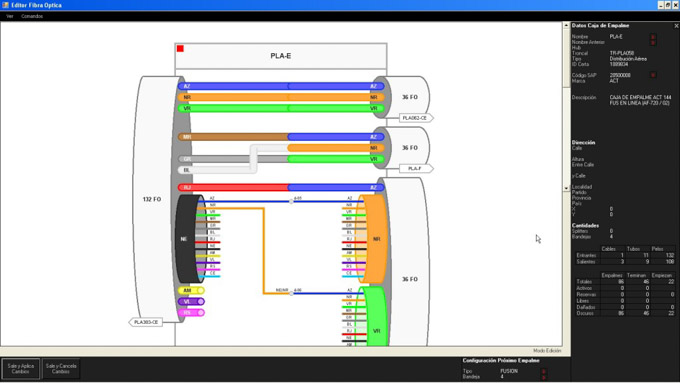680x383 pixels.
Task: Click Sale y Aplica Cambios button
Action: 20,369
